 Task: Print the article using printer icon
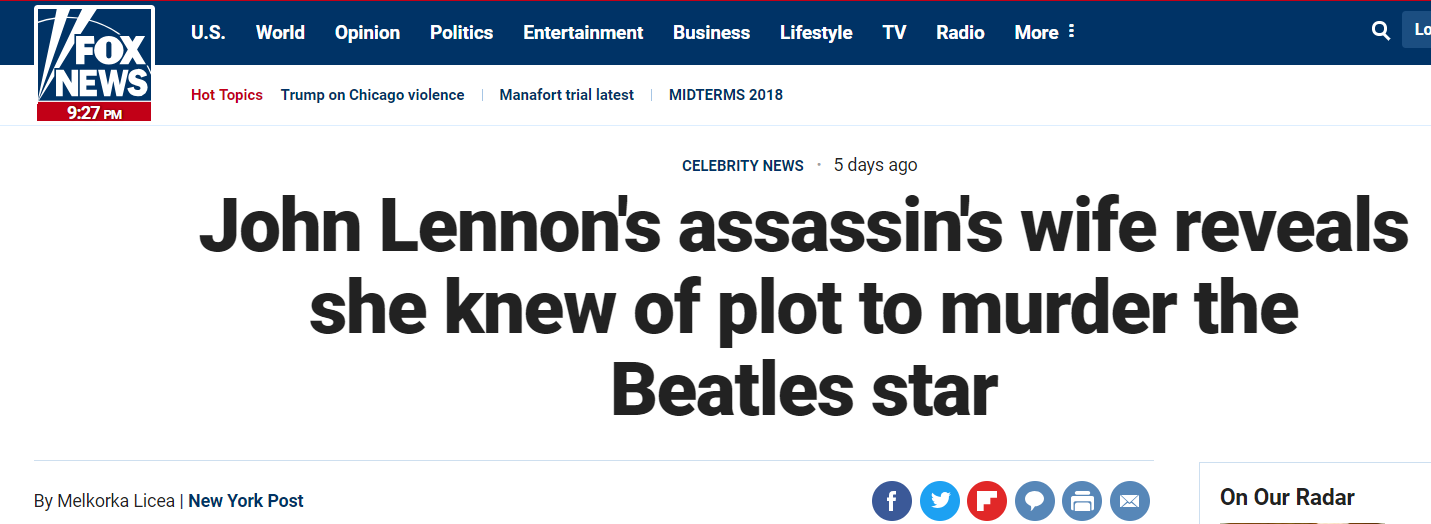point(1081,501)
